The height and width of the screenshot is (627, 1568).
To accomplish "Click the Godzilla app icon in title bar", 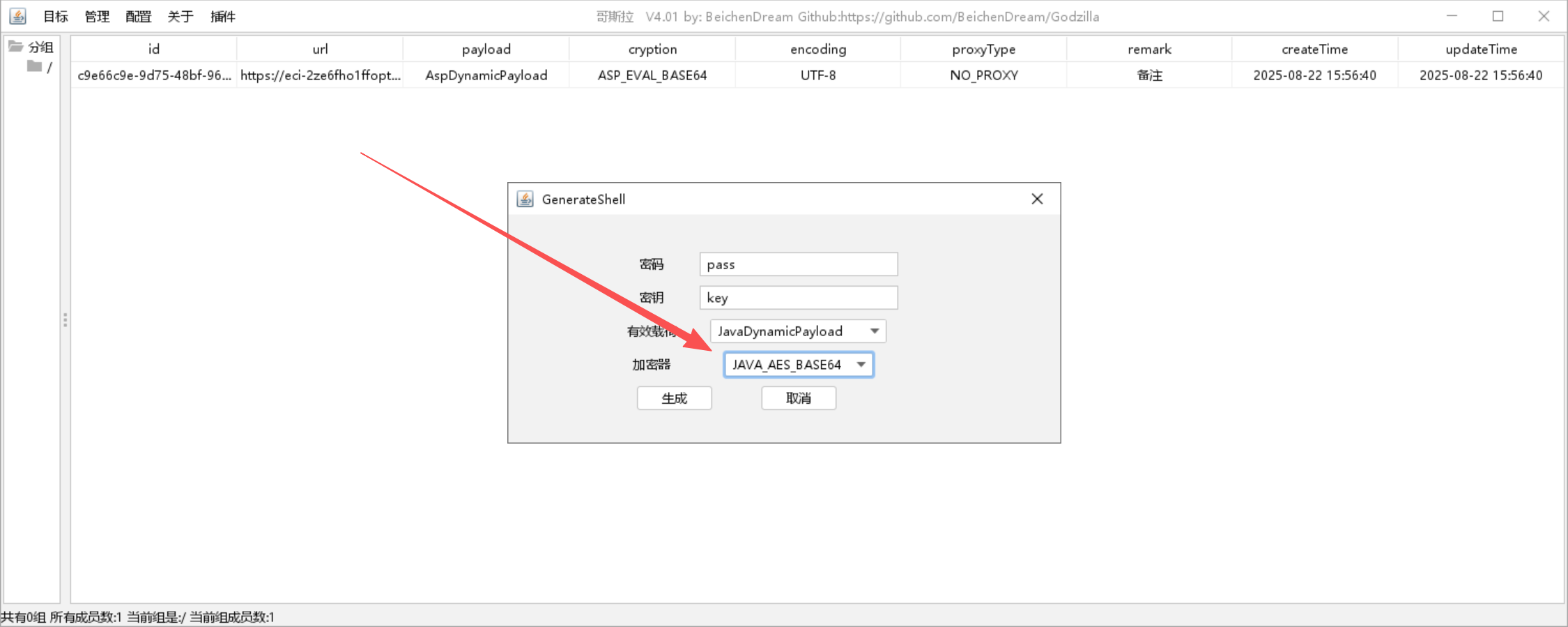I will (18, 16).
